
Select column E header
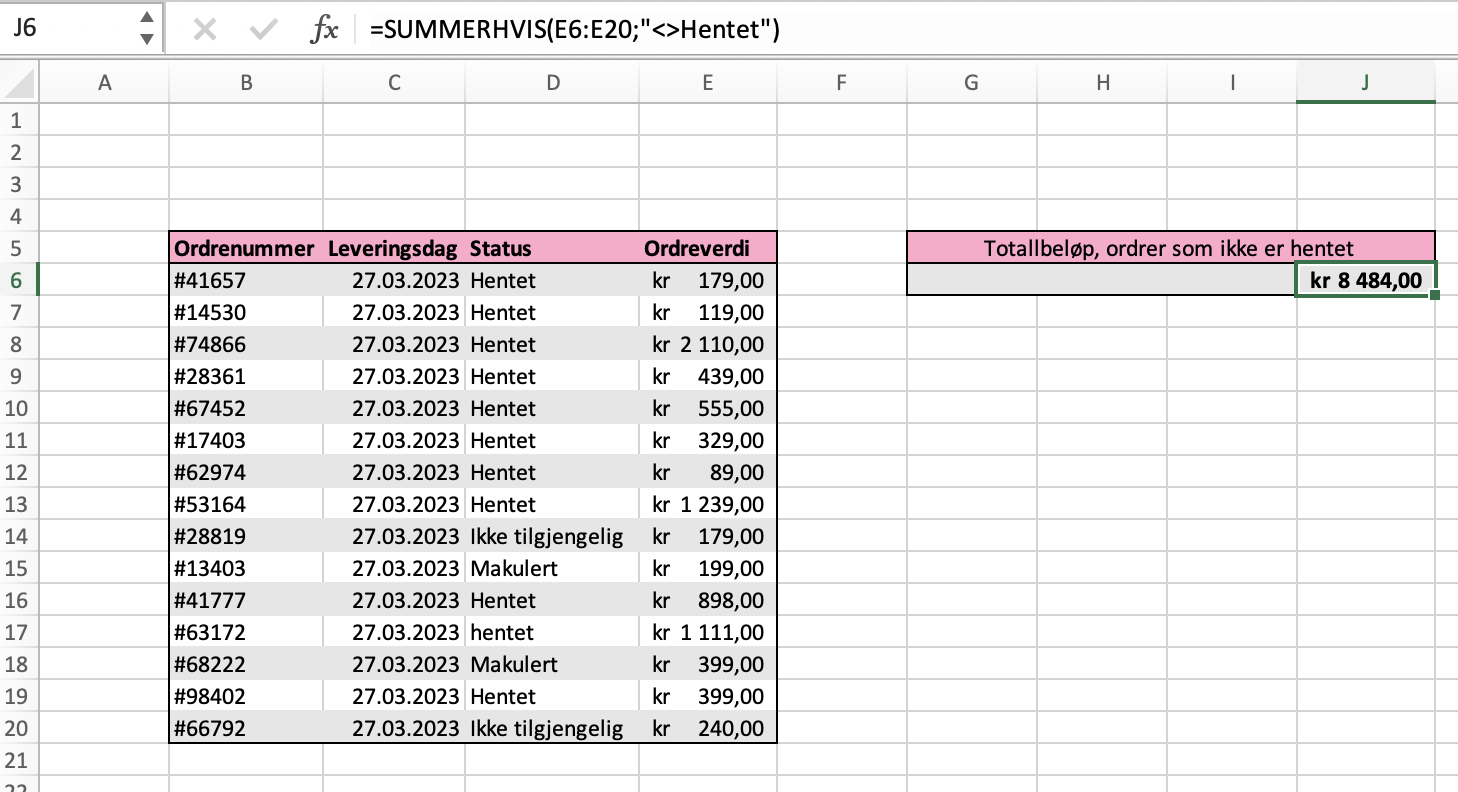coord(707,84)
